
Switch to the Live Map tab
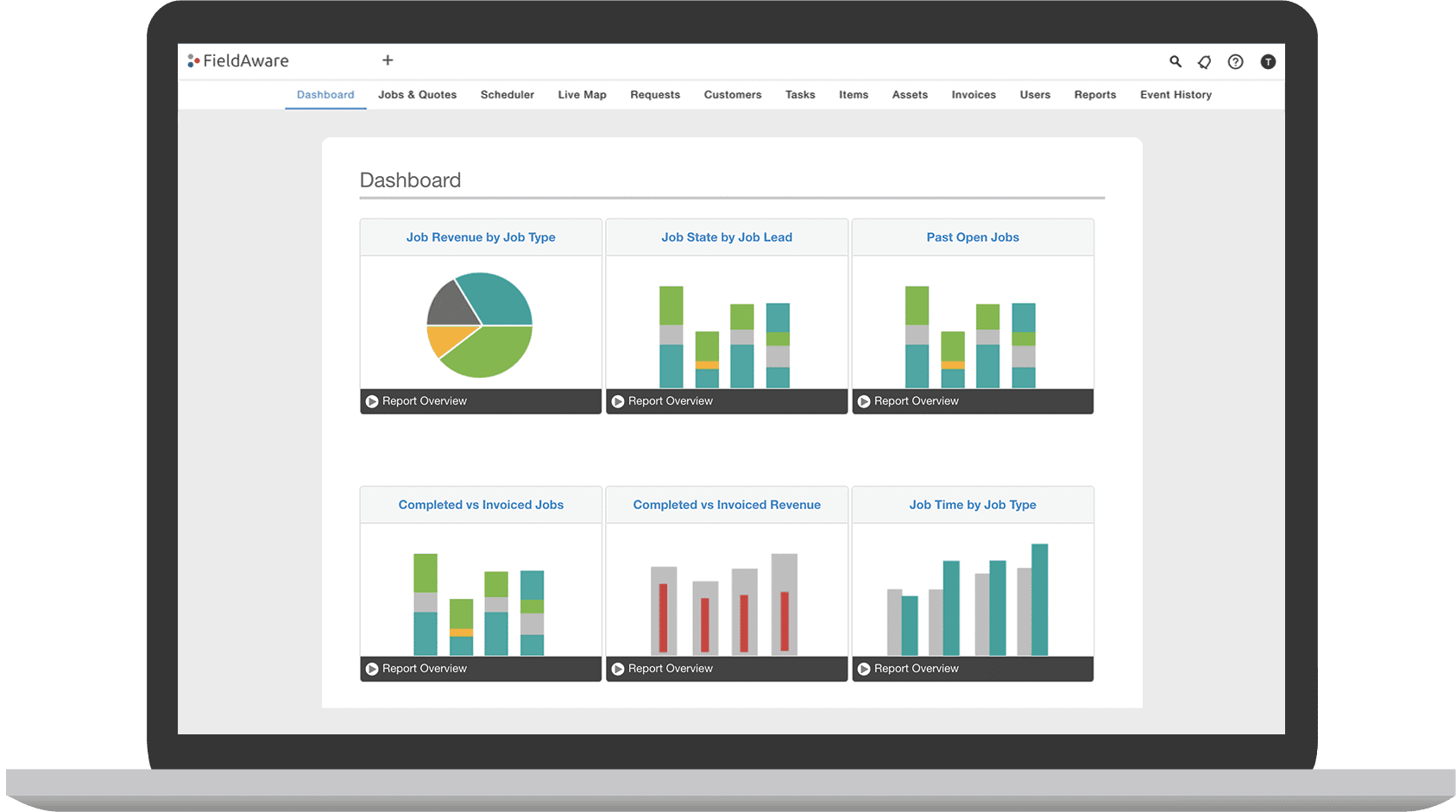coord(582,95)
